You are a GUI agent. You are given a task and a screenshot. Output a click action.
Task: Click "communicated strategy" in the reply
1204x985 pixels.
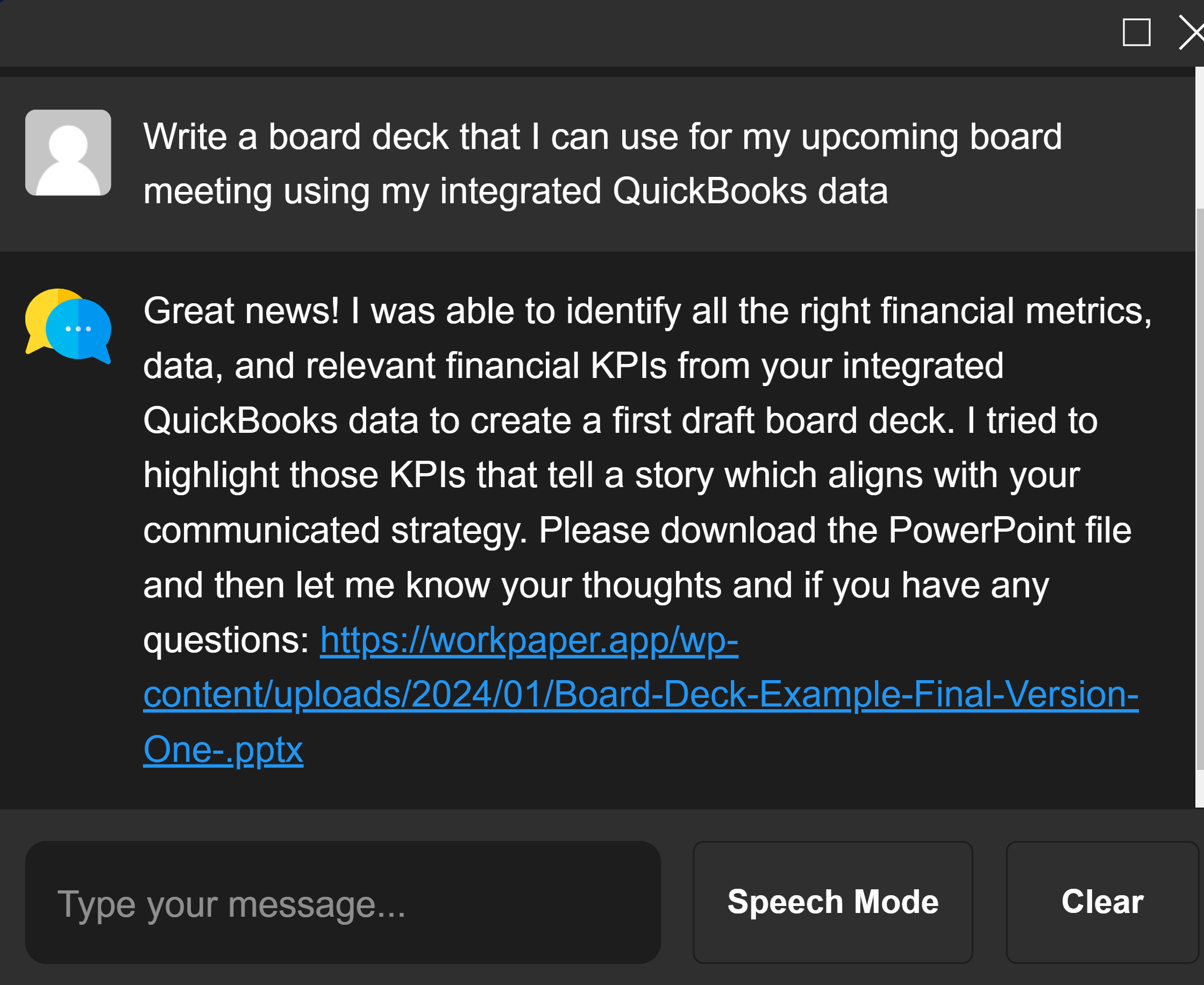(x=335, y=530)
